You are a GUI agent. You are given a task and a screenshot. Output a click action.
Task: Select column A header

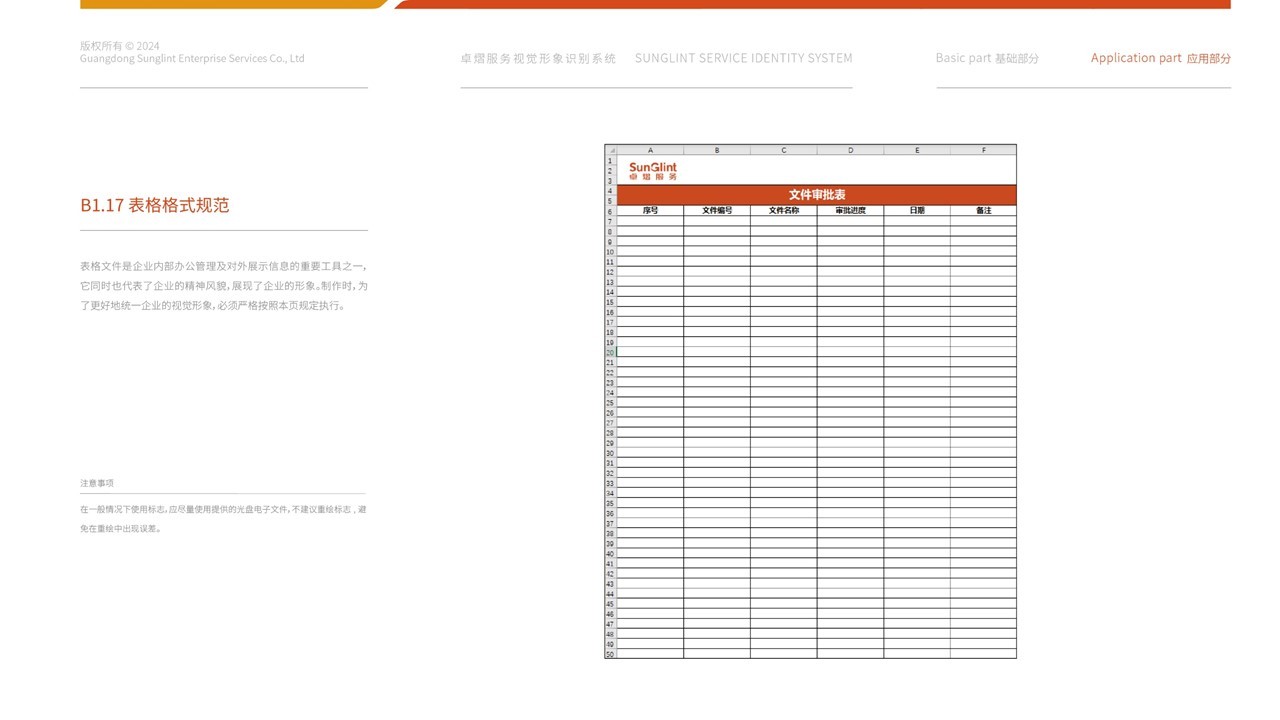[x=650, y=150]
